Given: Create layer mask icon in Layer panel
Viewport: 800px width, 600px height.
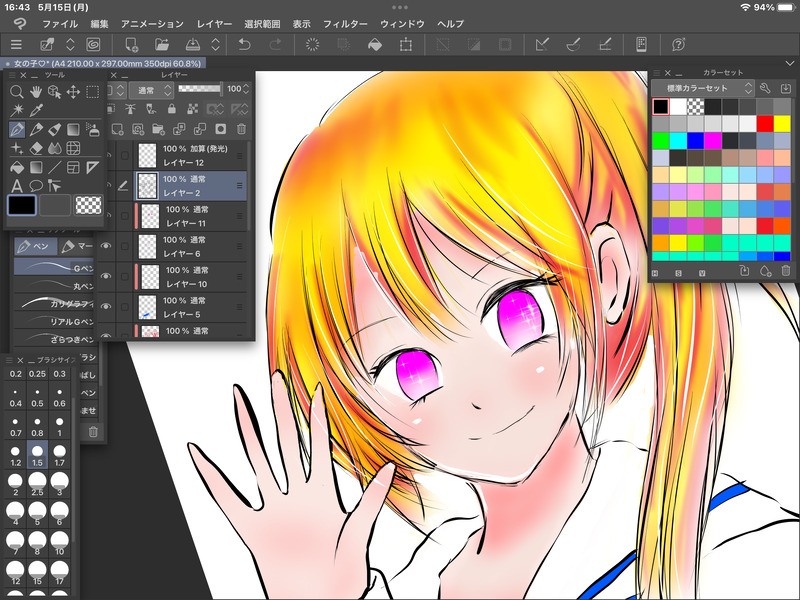Looking at the screenshot, I should coord(220,130).
